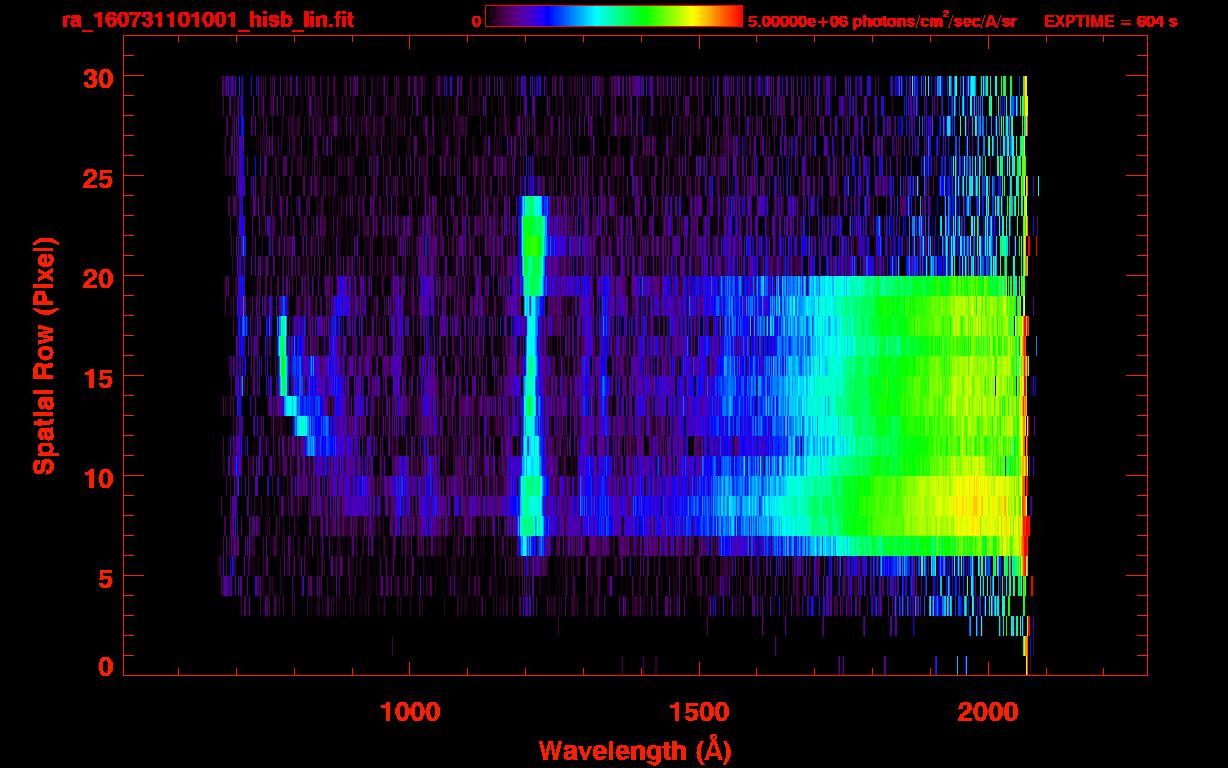
Task: Click the short green vertical line near 800 Å
Action: point(282,355)
